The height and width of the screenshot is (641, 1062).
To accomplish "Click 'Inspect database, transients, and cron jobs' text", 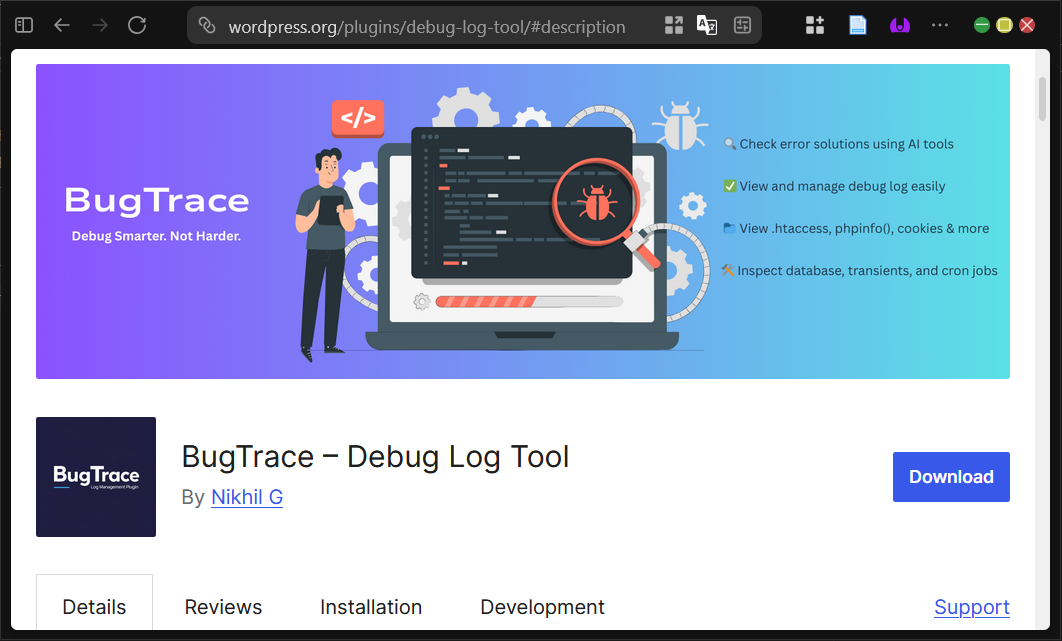I will click(x=867, y=271).
